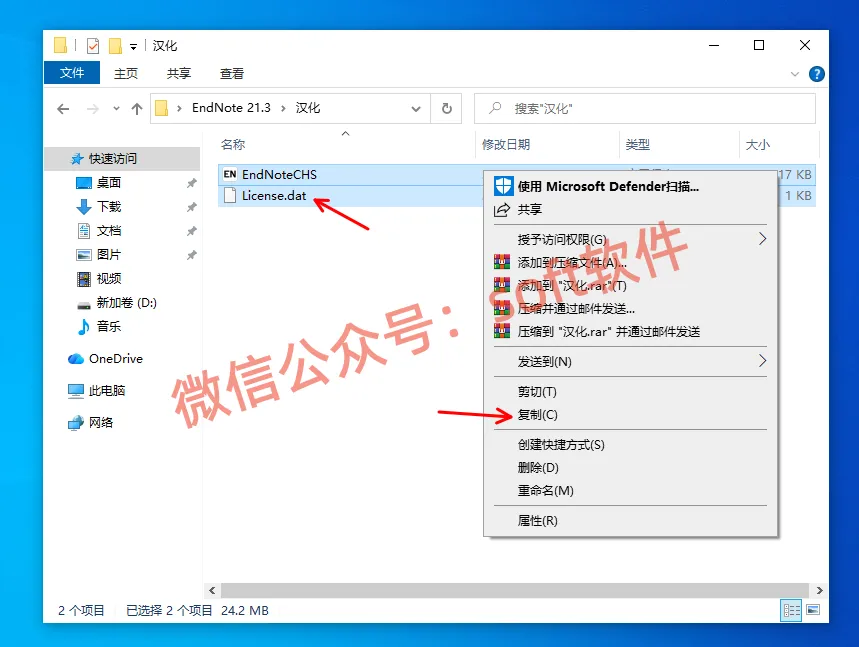This screenshot has height=647, width=859.
Task: Choose 添加到 "汉化.rar"(T) in context menu
Action: (x=630, y=285)
